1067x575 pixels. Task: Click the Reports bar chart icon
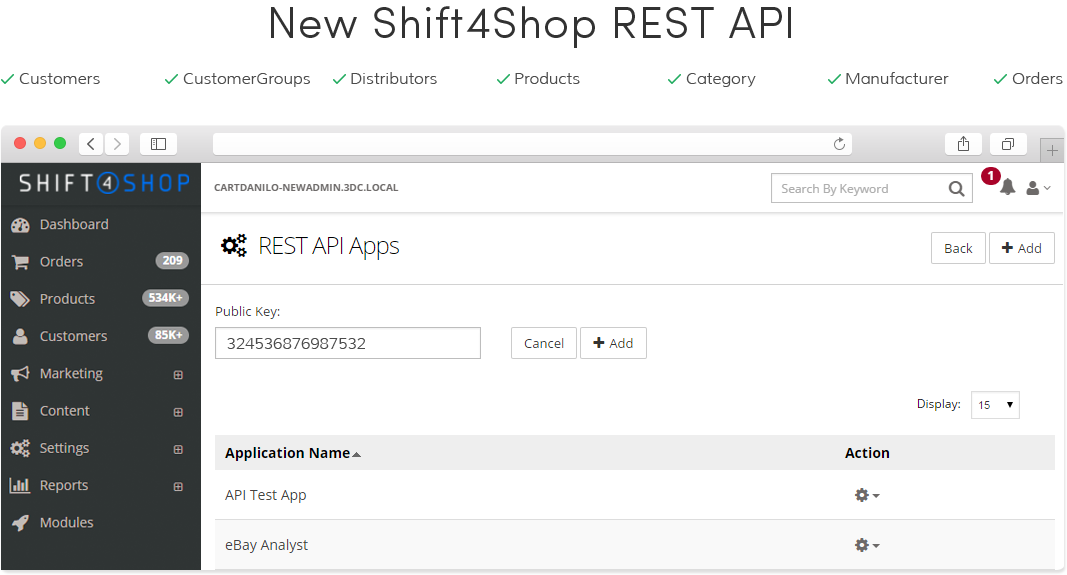tap(20, 485)
